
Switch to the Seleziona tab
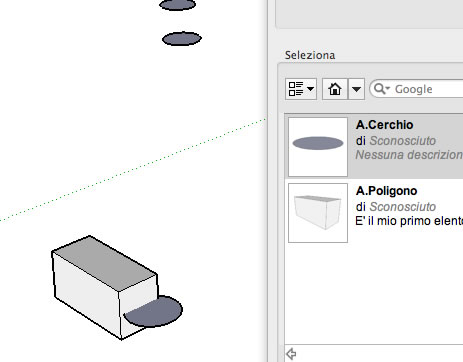tap(310, 55)
